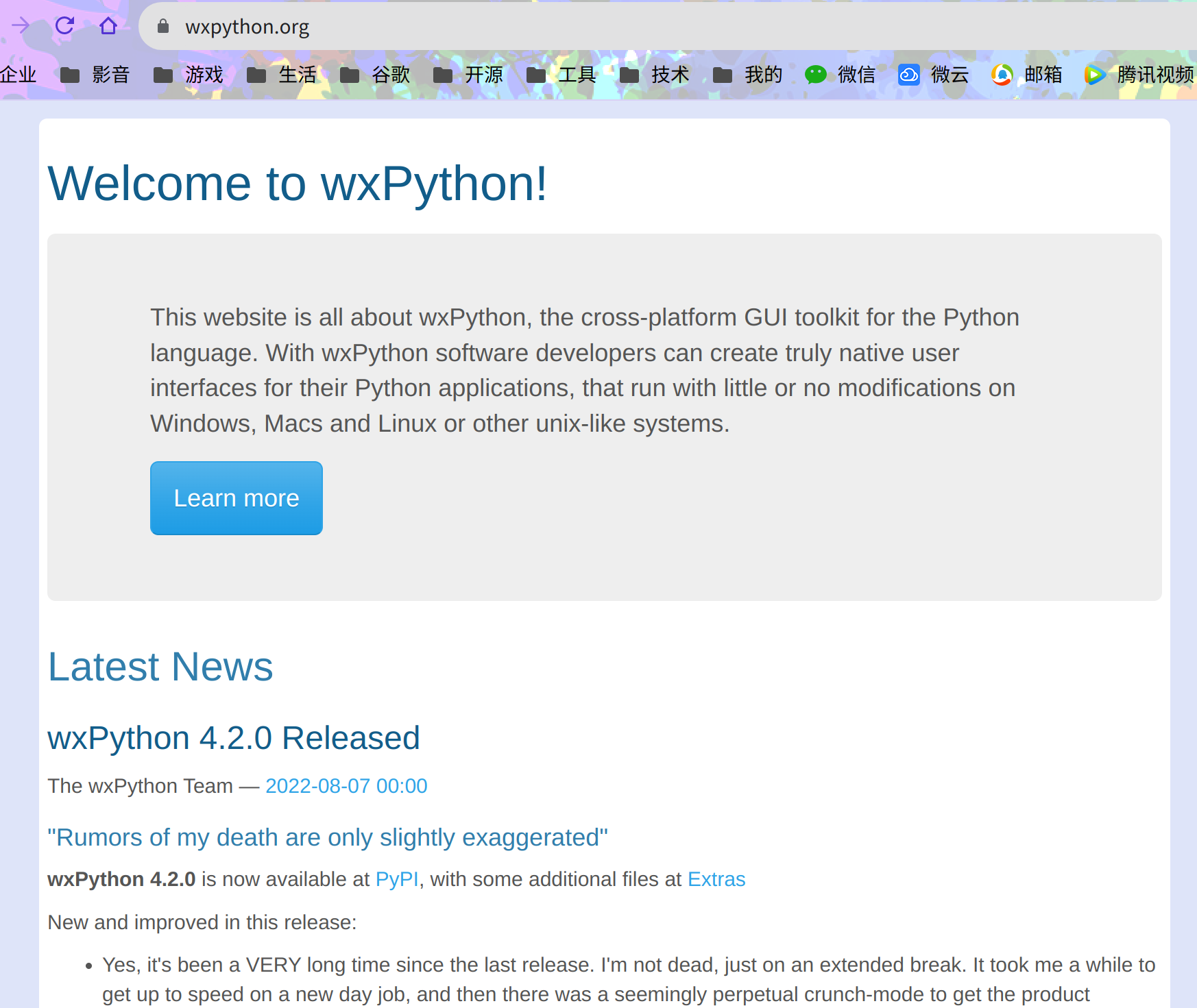This screenshot has height=1008, width=1197.
Task: Click the 2022-08-07 00:00 date link
Action: click(346, 786)
